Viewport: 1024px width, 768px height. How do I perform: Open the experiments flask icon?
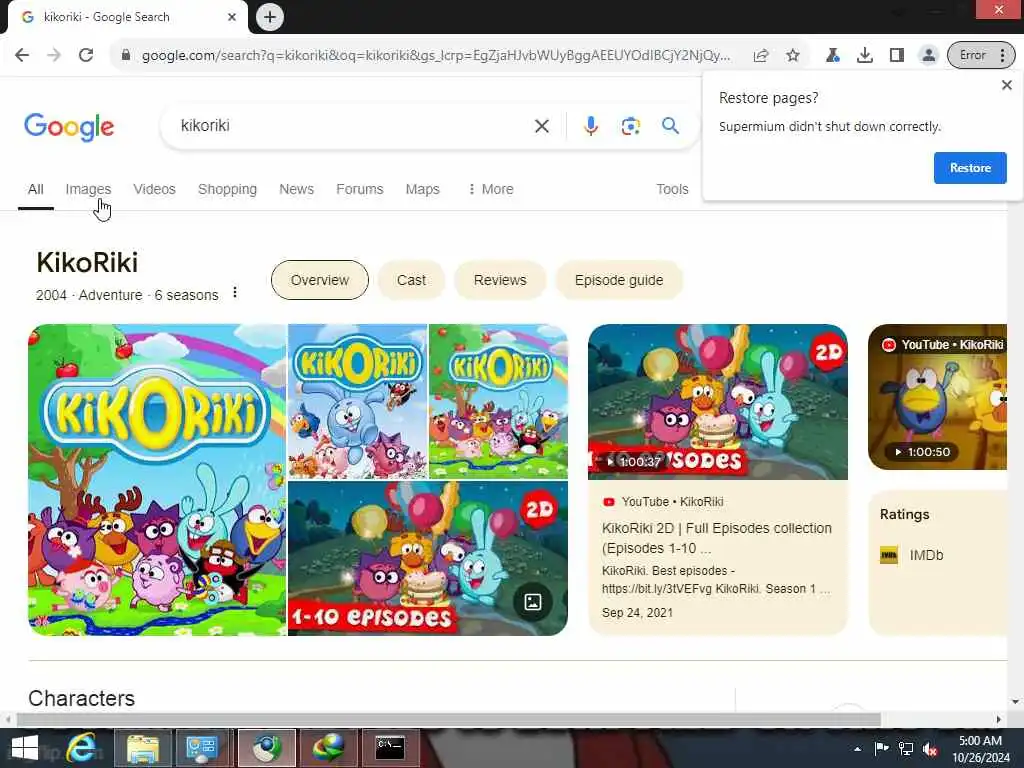[x=833, y=56]
